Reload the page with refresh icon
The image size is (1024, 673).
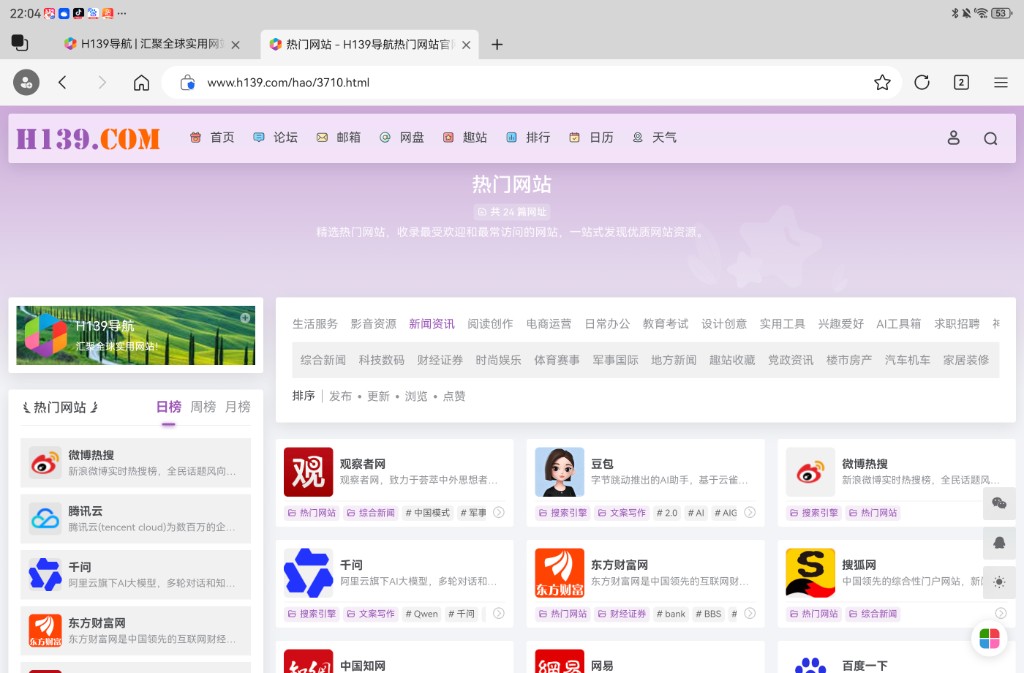click(x=921, y=82)
